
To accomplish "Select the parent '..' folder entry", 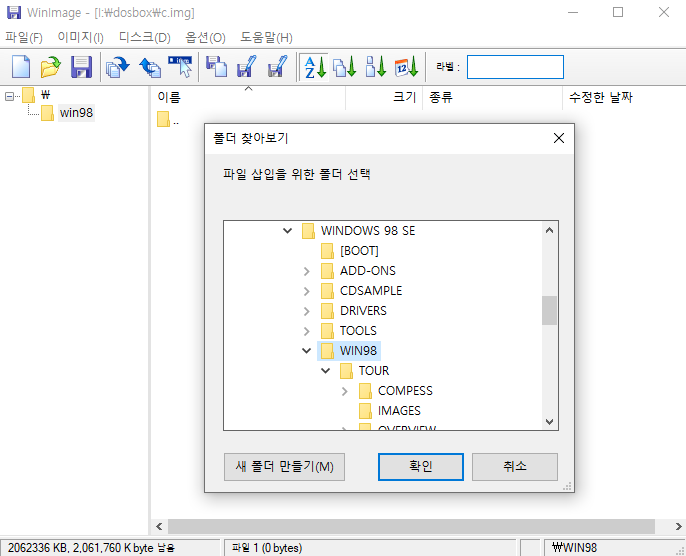I will 168,120.
